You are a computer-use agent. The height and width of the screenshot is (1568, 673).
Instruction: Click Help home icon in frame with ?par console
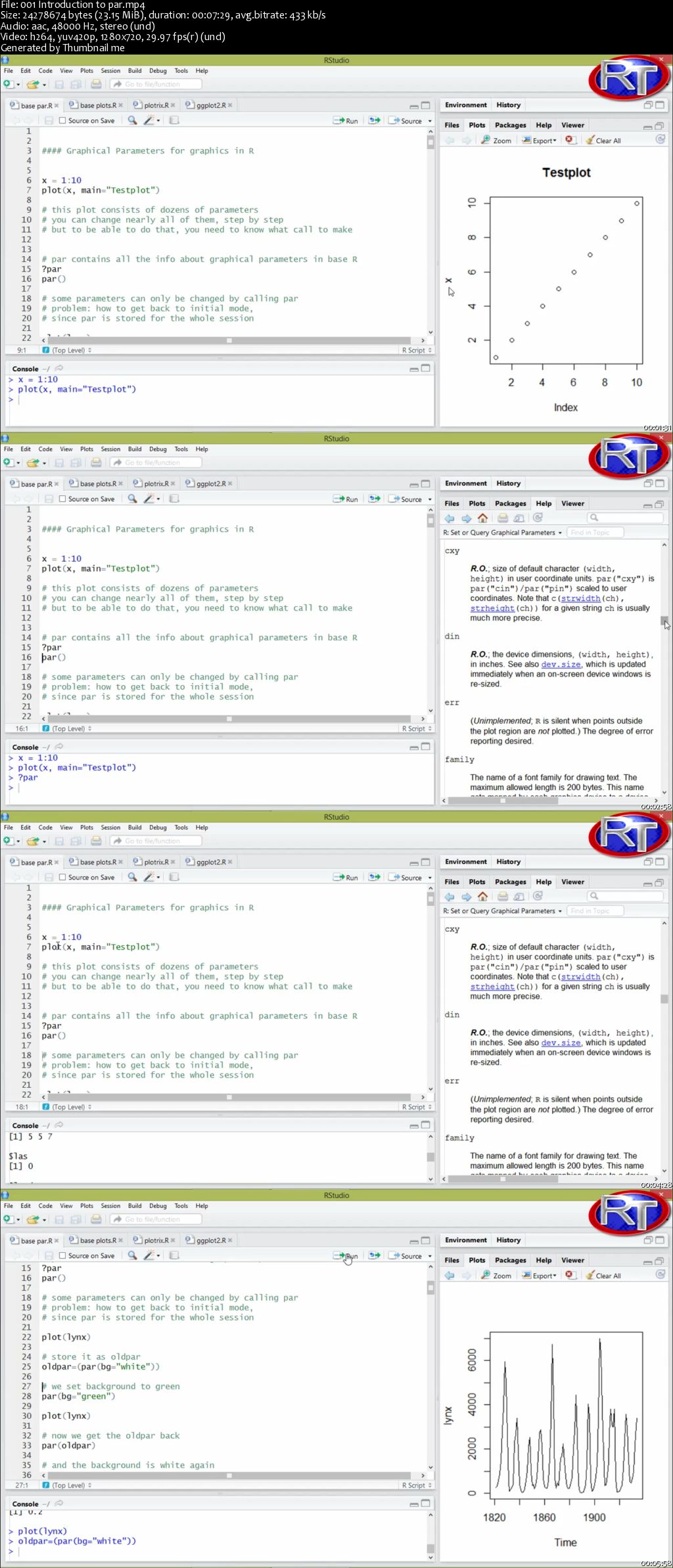(482, 518)
